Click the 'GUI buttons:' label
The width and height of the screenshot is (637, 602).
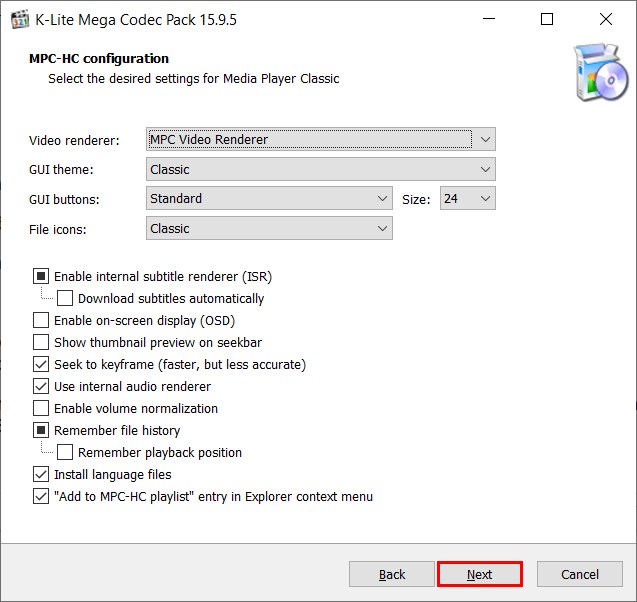coord(64,199)
